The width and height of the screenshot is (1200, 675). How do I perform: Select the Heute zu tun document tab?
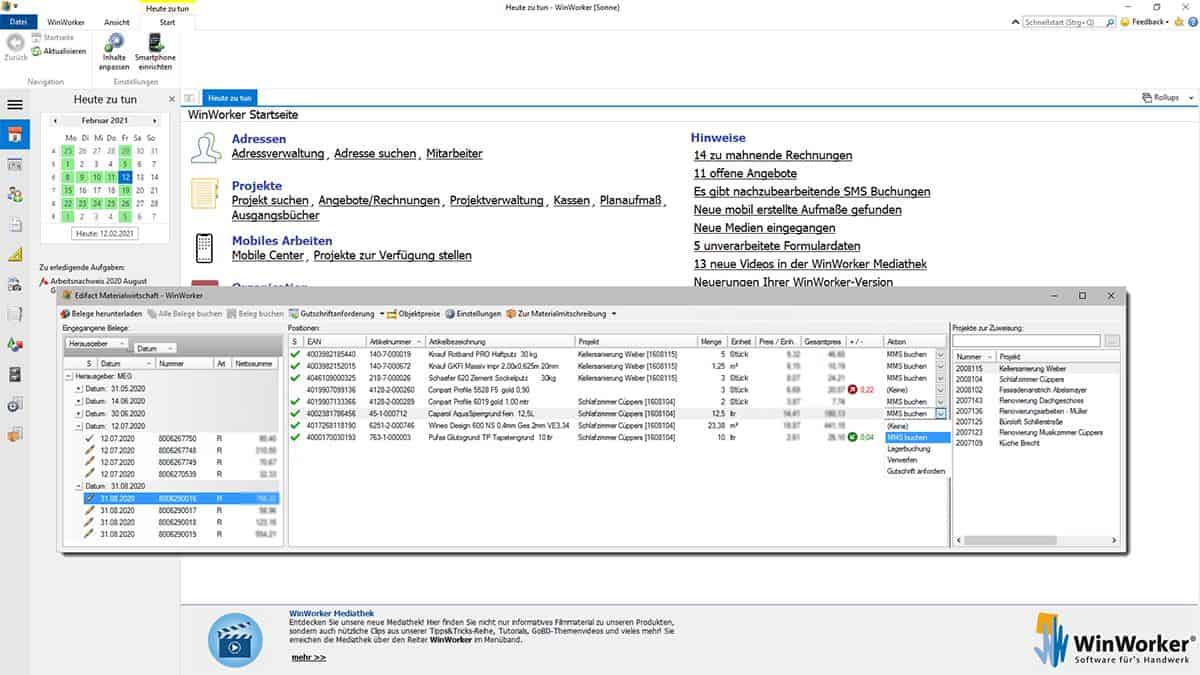(231, 98)
